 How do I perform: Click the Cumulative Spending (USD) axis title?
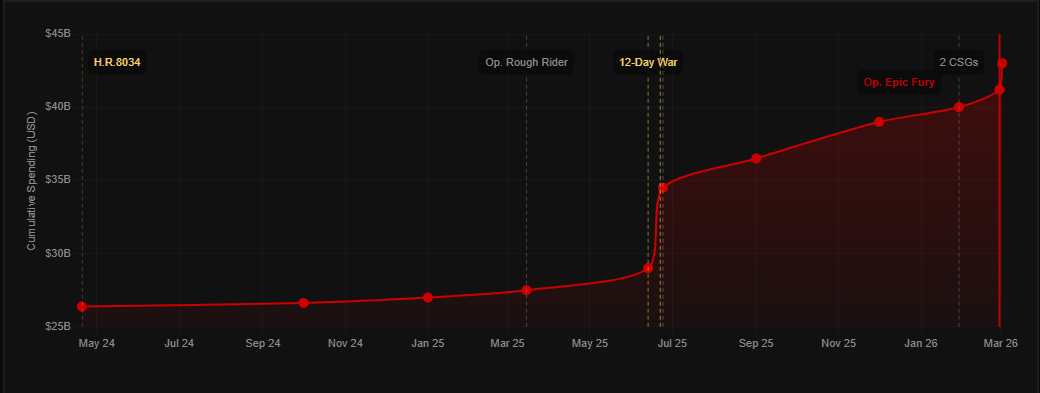click(31, 180)
